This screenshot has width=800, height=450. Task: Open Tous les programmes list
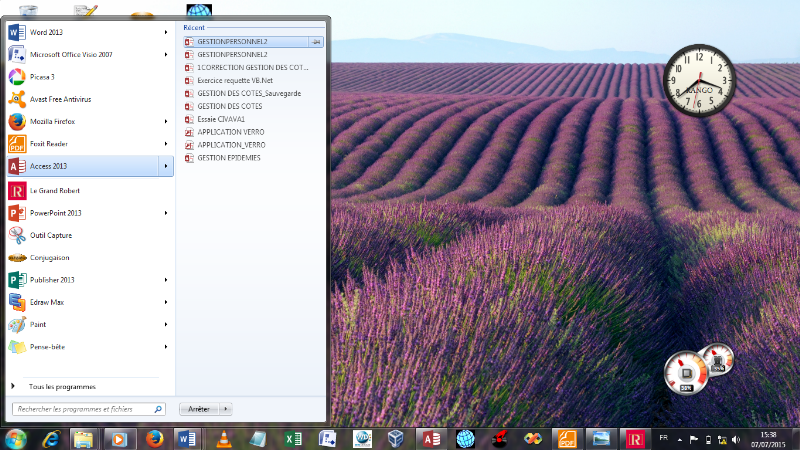click(x=62, y=386)
